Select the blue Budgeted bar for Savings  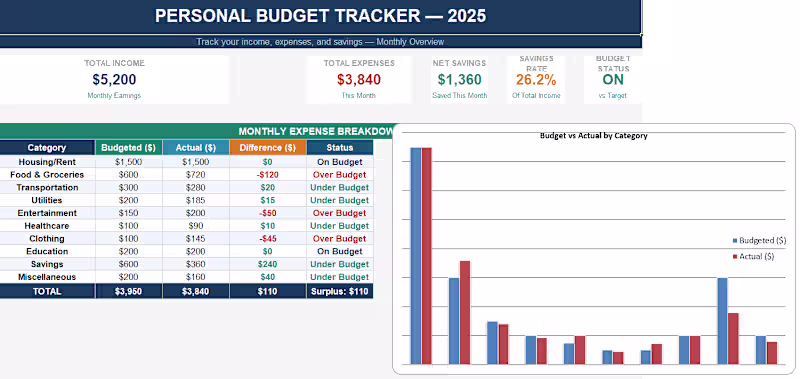point(722,321)
